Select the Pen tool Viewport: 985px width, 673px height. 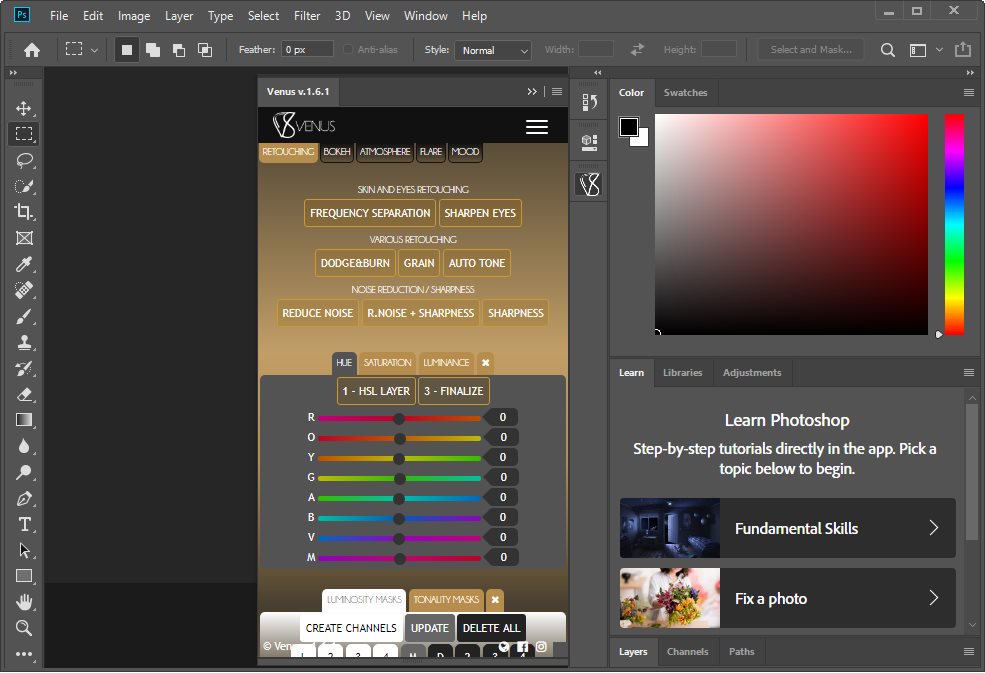coord(24,498)
